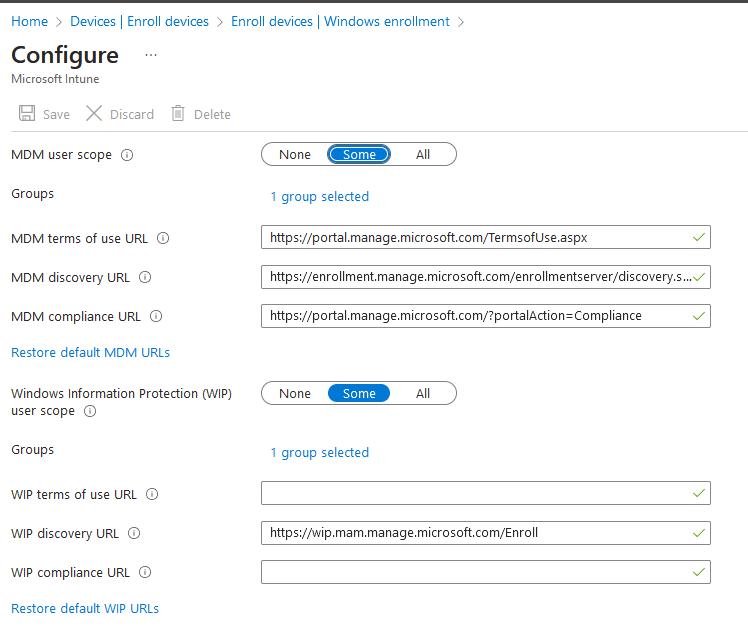Click the Discard X icon
748x633 pixels.
point(94,114)
